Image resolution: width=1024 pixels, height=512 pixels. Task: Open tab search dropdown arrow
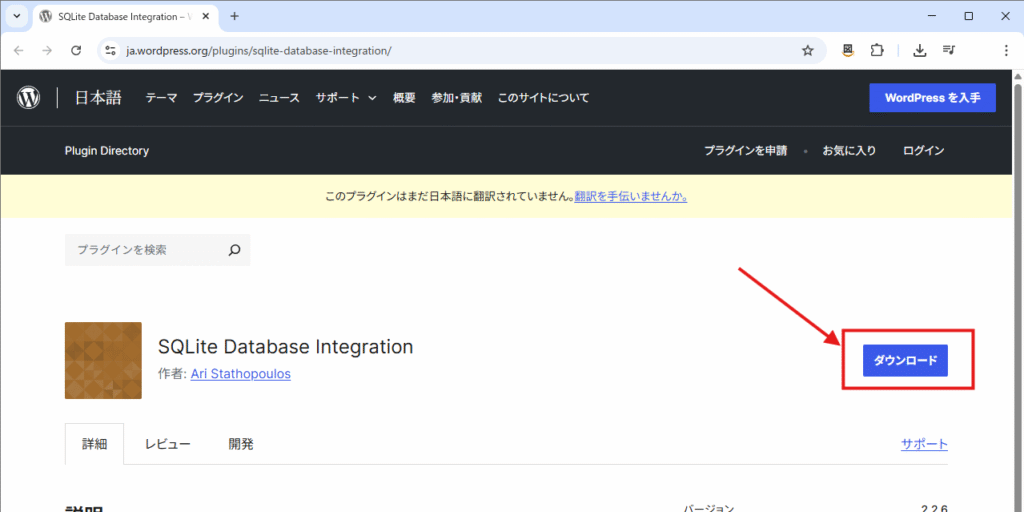click(x=17, y=16)
